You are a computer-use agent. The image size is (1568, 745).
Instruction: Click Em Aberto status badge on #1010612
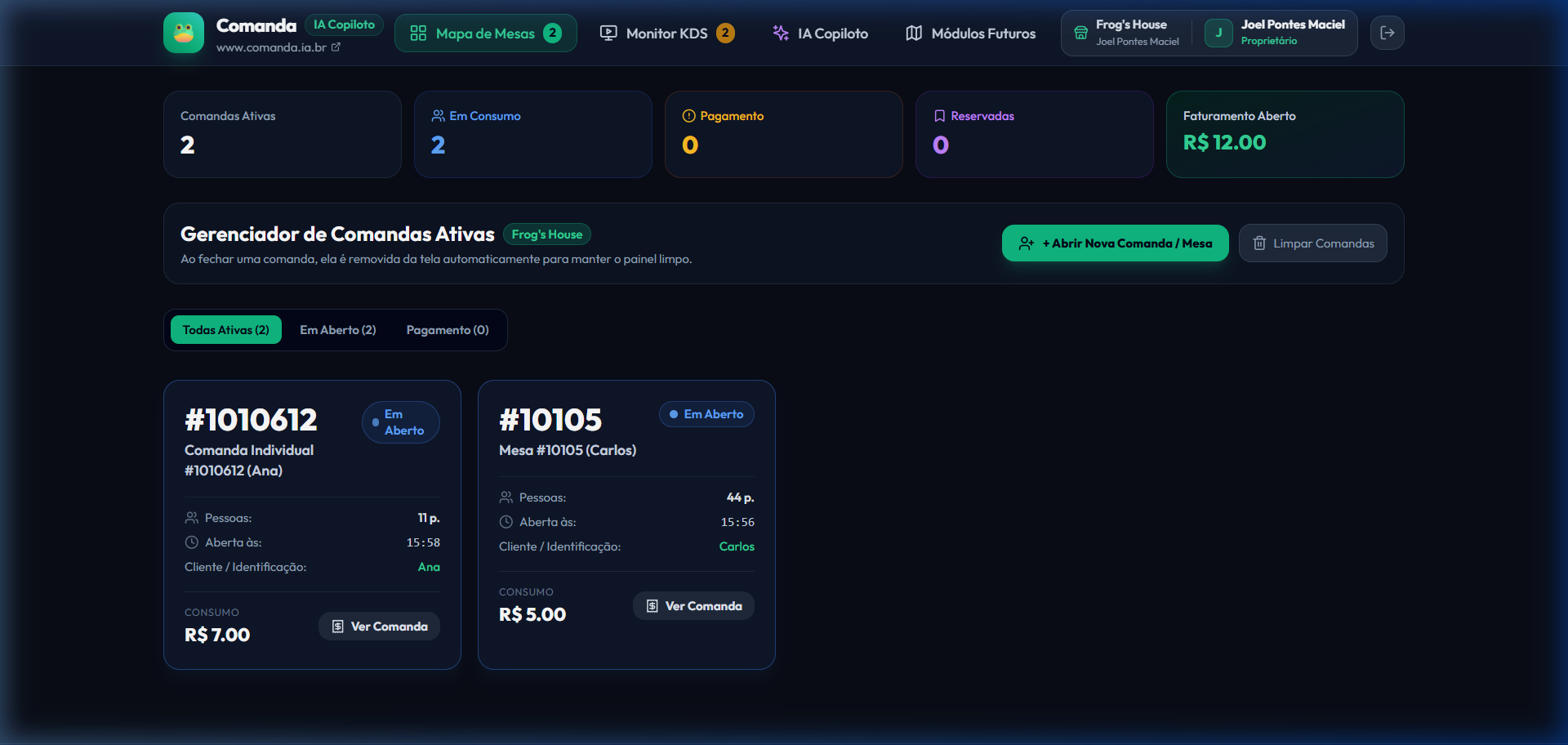401,422
